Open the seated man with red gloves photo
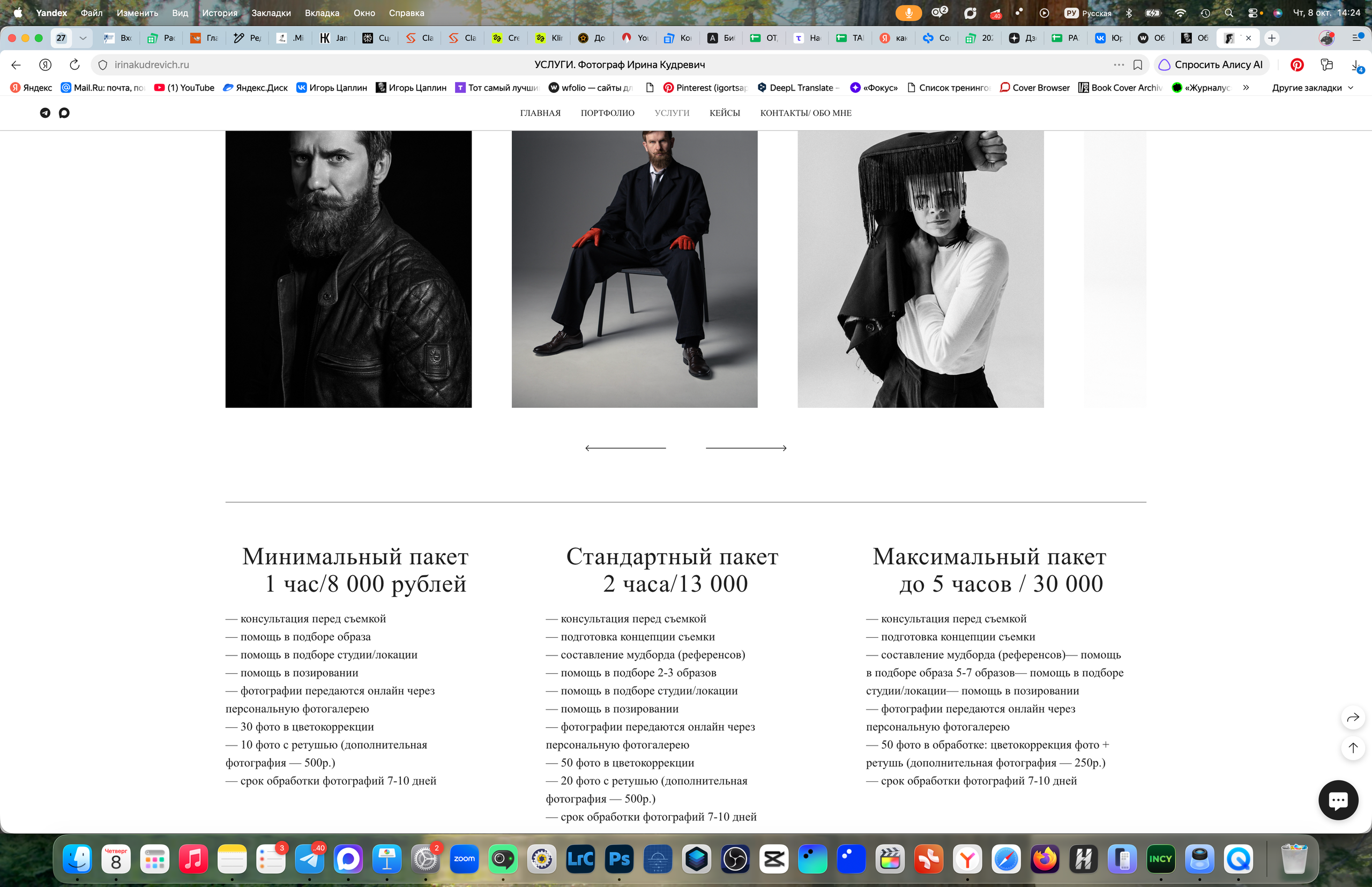Viewport: 1372px width, 887px height. point(634,269)
